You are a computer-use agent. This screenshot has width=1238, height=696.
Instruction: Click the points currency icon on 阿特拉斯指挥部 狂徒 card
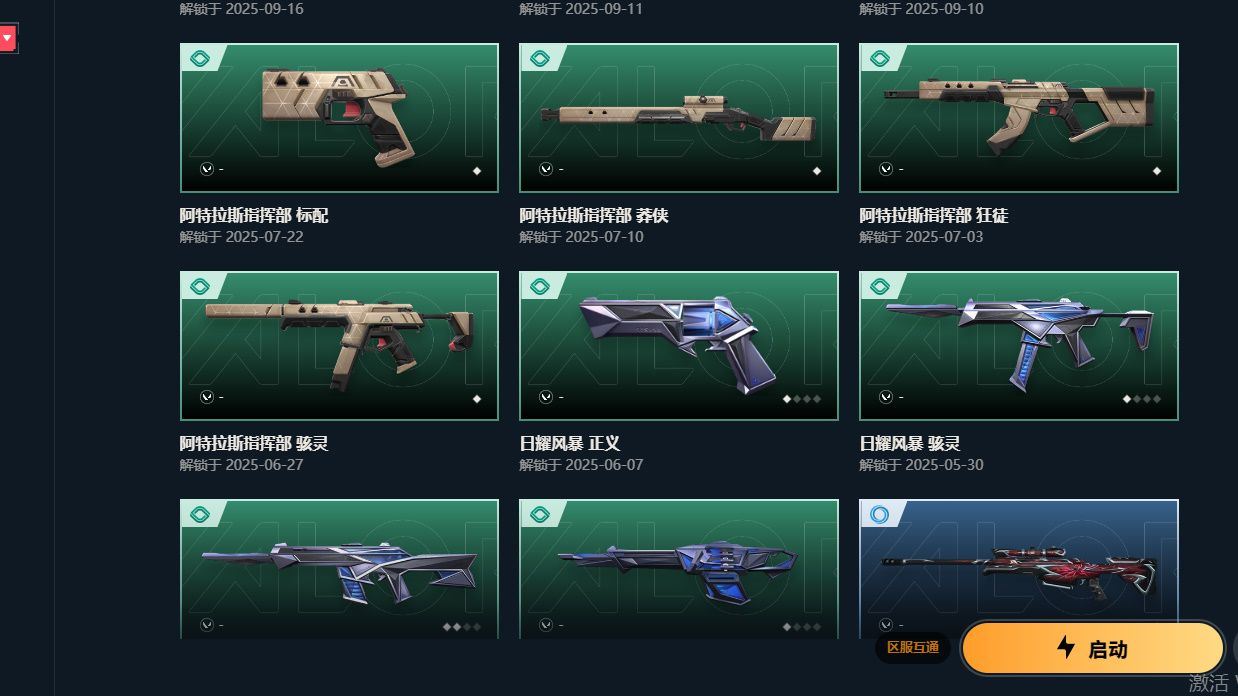[x=886, y=169]
